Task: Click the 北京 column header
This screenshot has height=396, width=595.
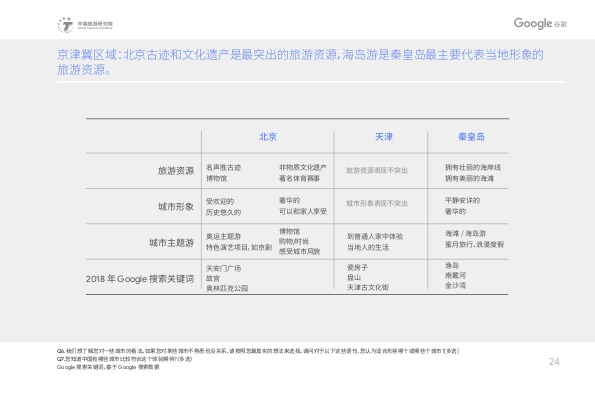Action: [x=268, y=137]
